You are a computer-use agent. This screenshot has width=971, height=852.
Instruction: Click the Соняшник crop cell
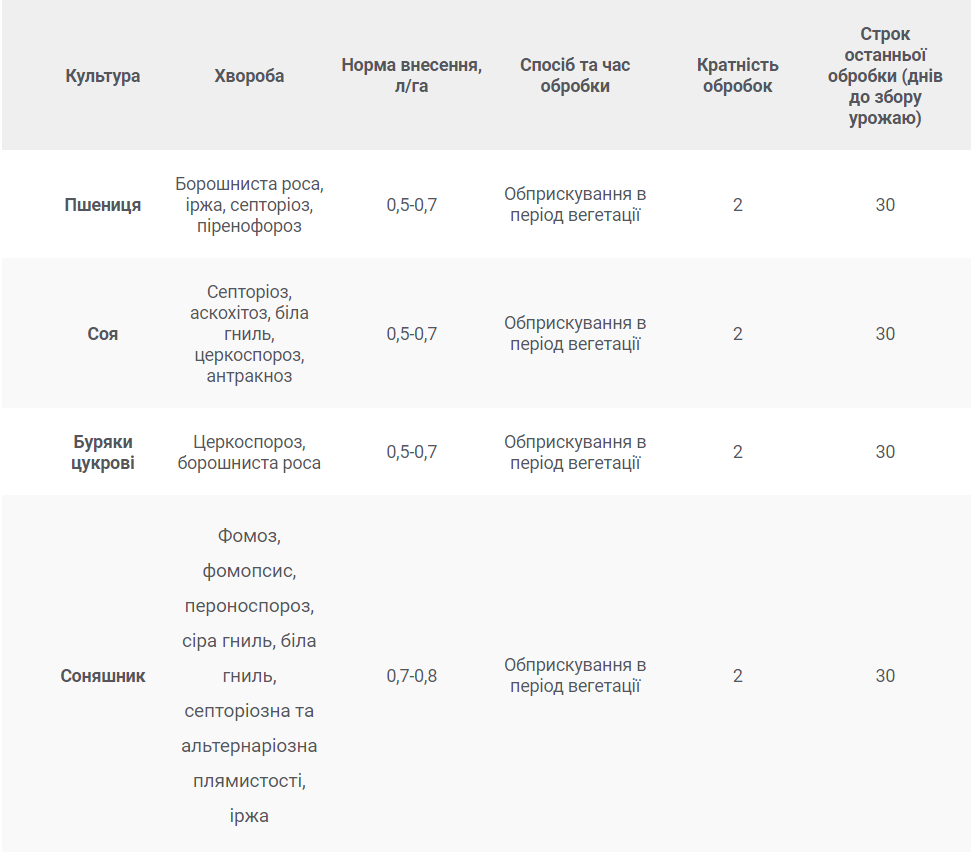click(x=103, y=676)
